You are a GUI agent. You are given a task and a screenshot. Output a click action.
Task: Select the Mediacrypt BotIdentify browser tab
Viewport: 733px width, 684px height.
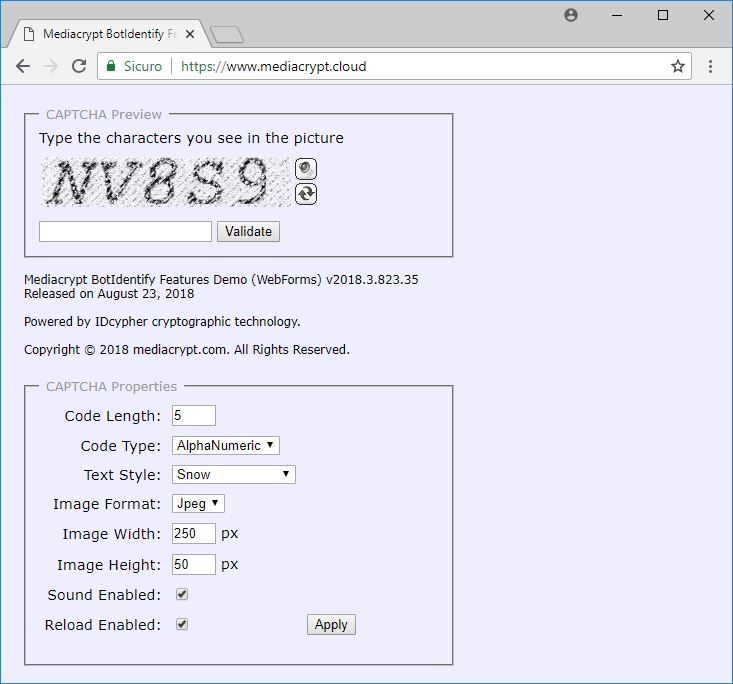tap(108, 34)
